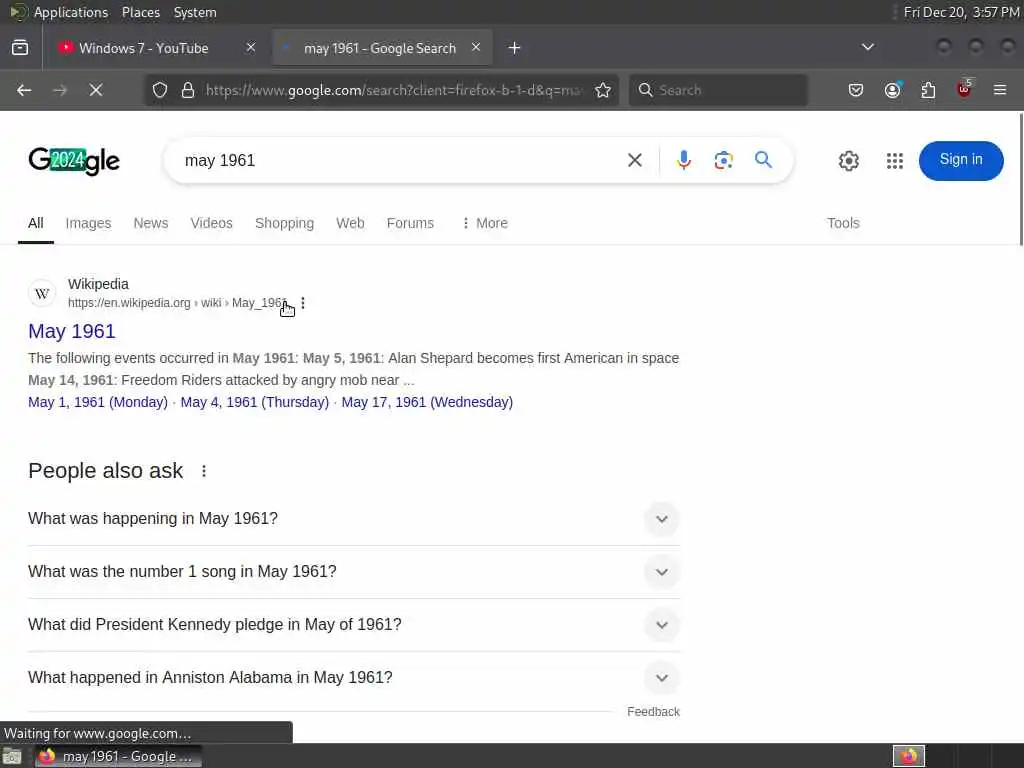Screen dimensions: 1024x768
Task: Open the More search filters dropdown
Action: (x=485, y=223)
